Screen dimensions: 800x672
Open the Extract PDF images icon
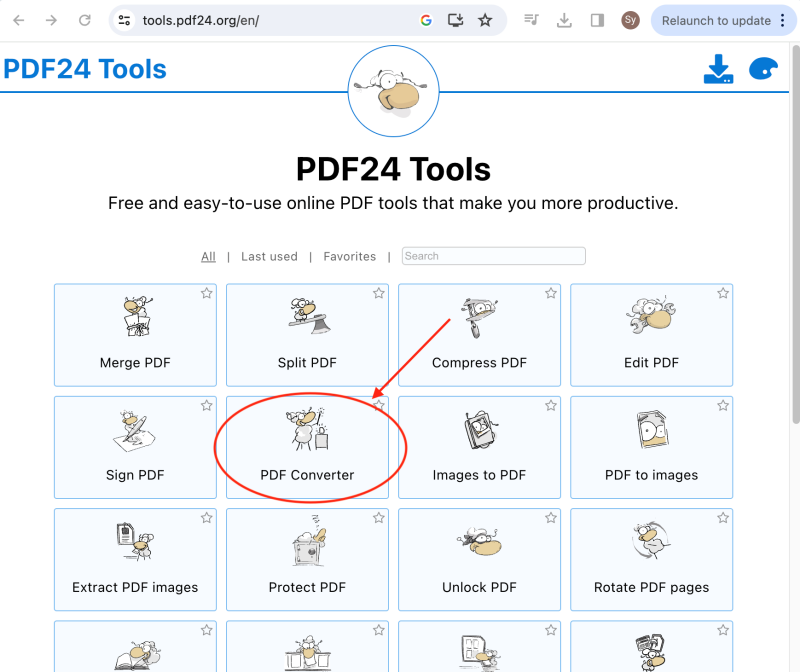click(135, 541)
